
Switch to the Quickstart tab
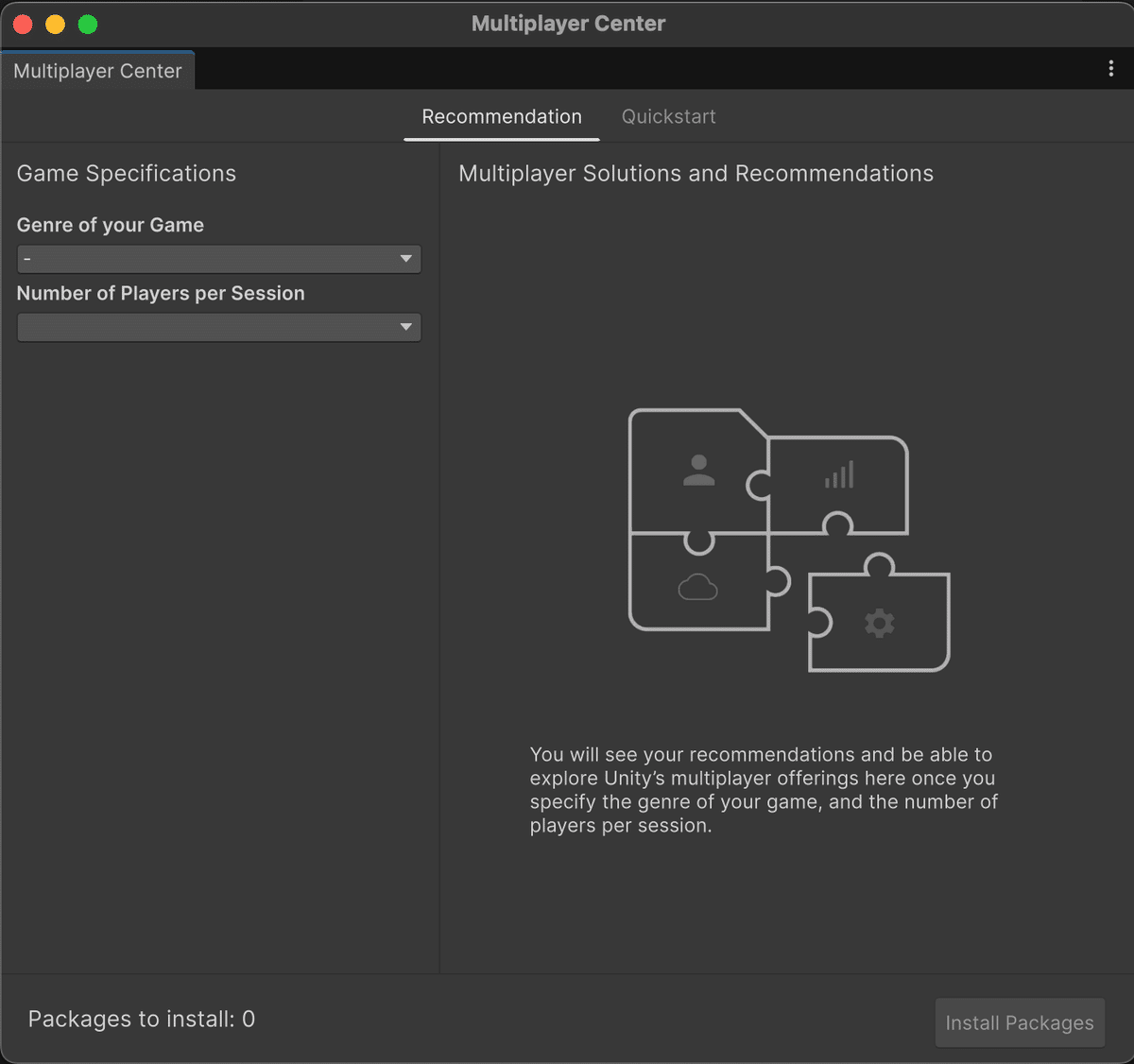pyautogui.click(x=668, y=116)
